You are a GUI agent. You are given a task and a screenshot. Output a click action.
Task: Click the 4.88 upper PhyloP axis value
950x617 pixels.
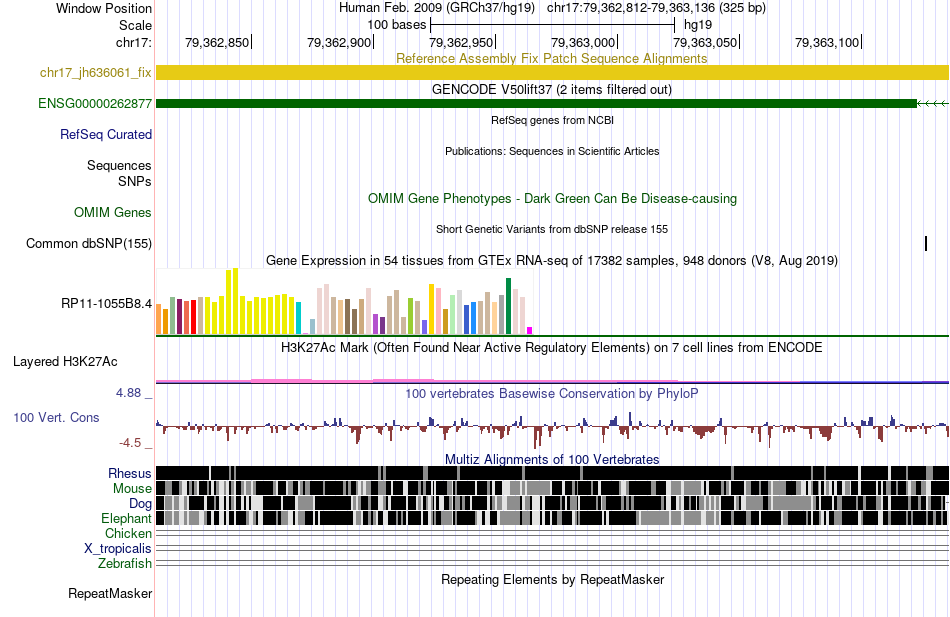128,393
